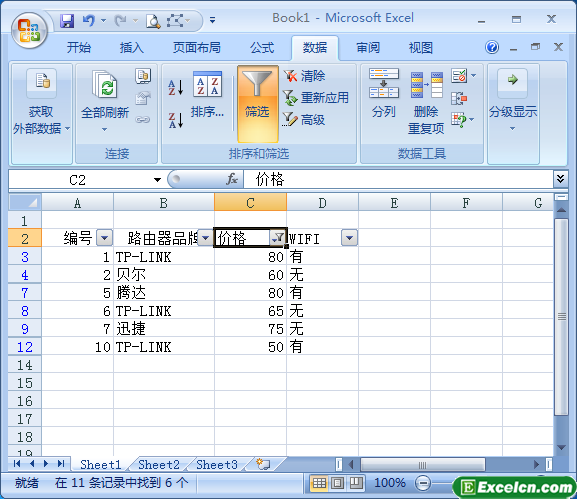Switch to Page Layout view icon
Viewport: 577px width, 499px height.
tap(337, 483)
